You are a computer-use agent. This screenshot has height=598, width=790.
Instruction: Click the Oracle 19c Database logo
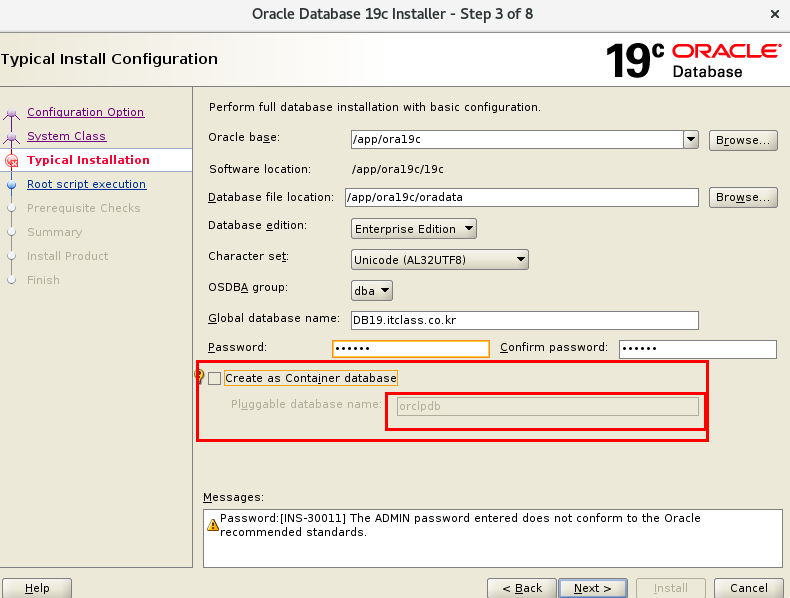point(693,60)
